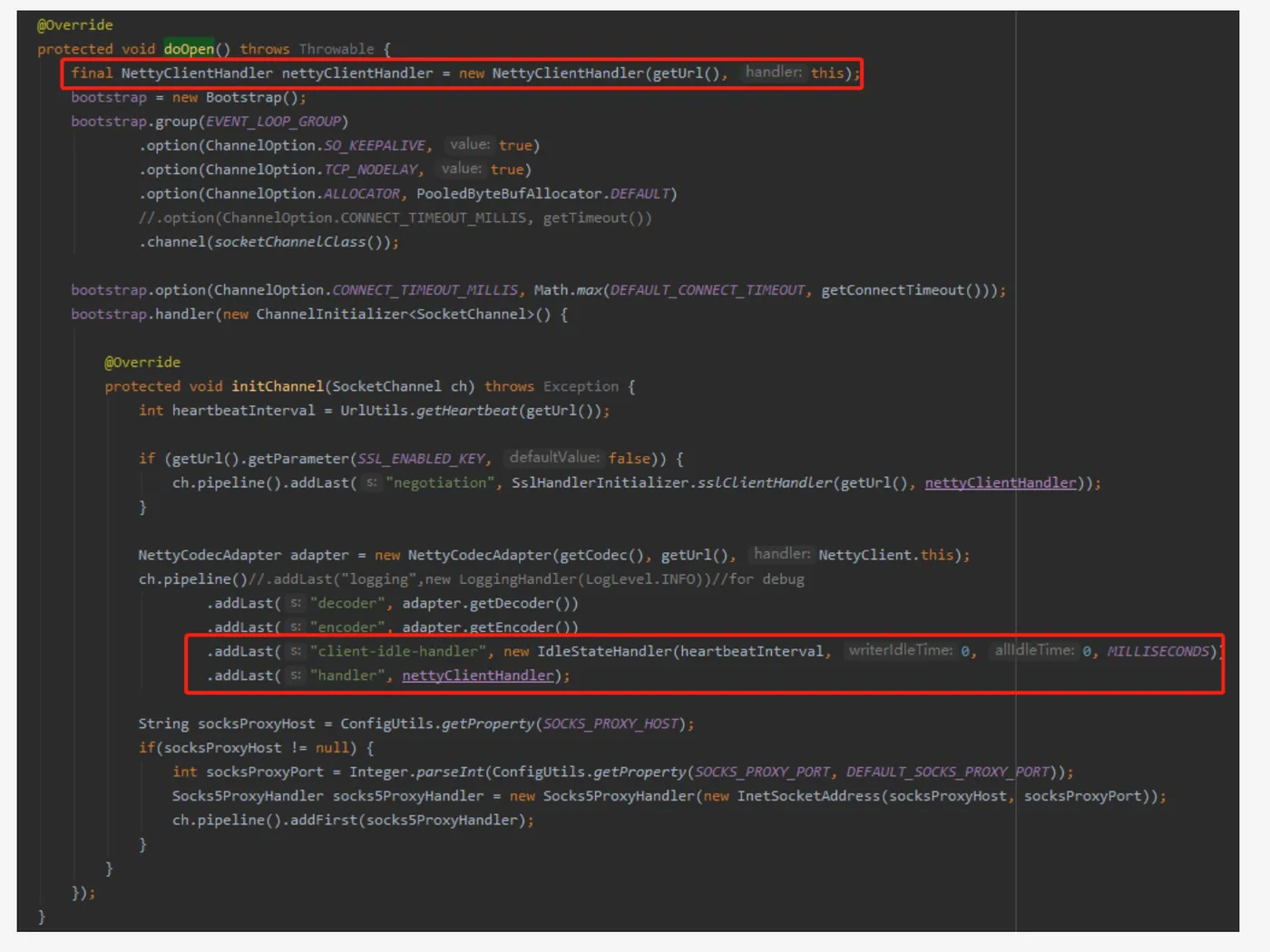Click Throwable in the doOpen signature
The width and height of the screenshot is (1270, 952).
click(x=336, y=49)
